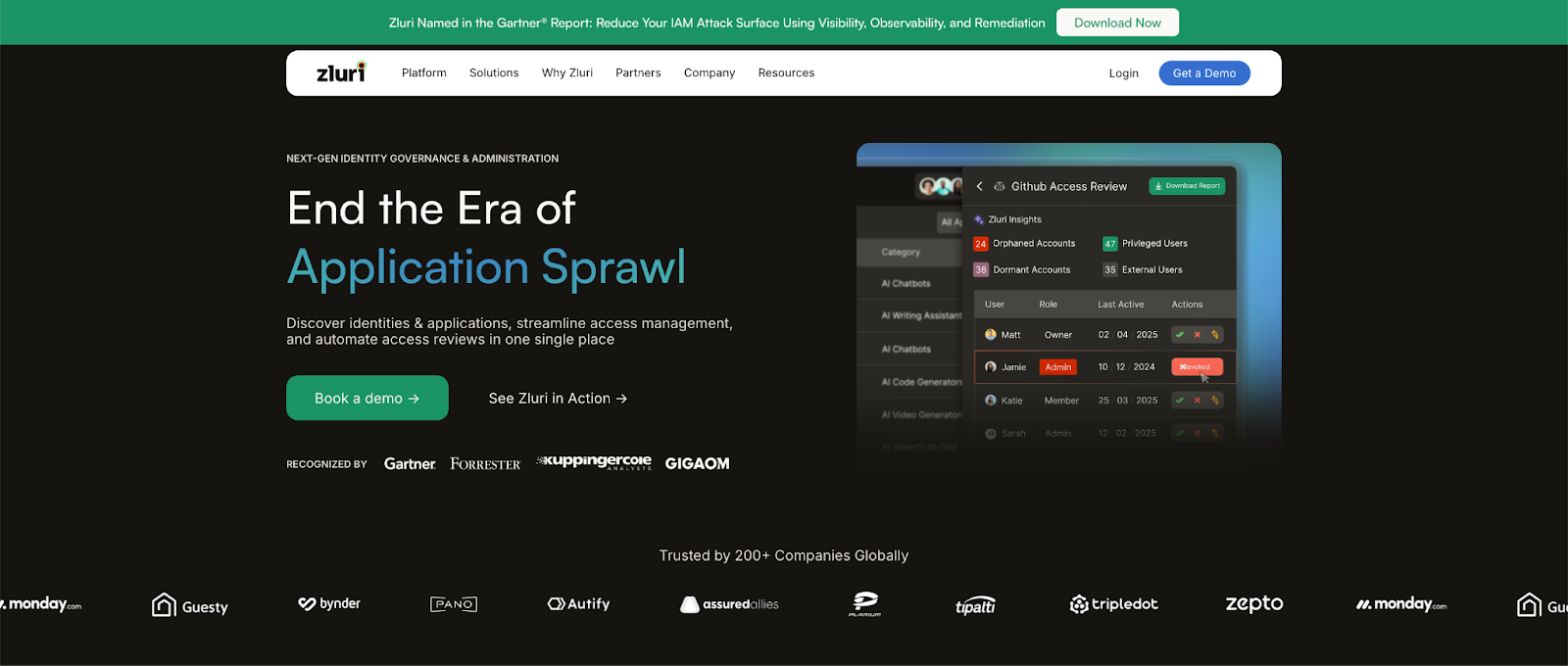Image resolution: width=1568 pixels, height=666 pixels.
Task: Click the 38 Dormant Accounts badge
Action: 980,269
